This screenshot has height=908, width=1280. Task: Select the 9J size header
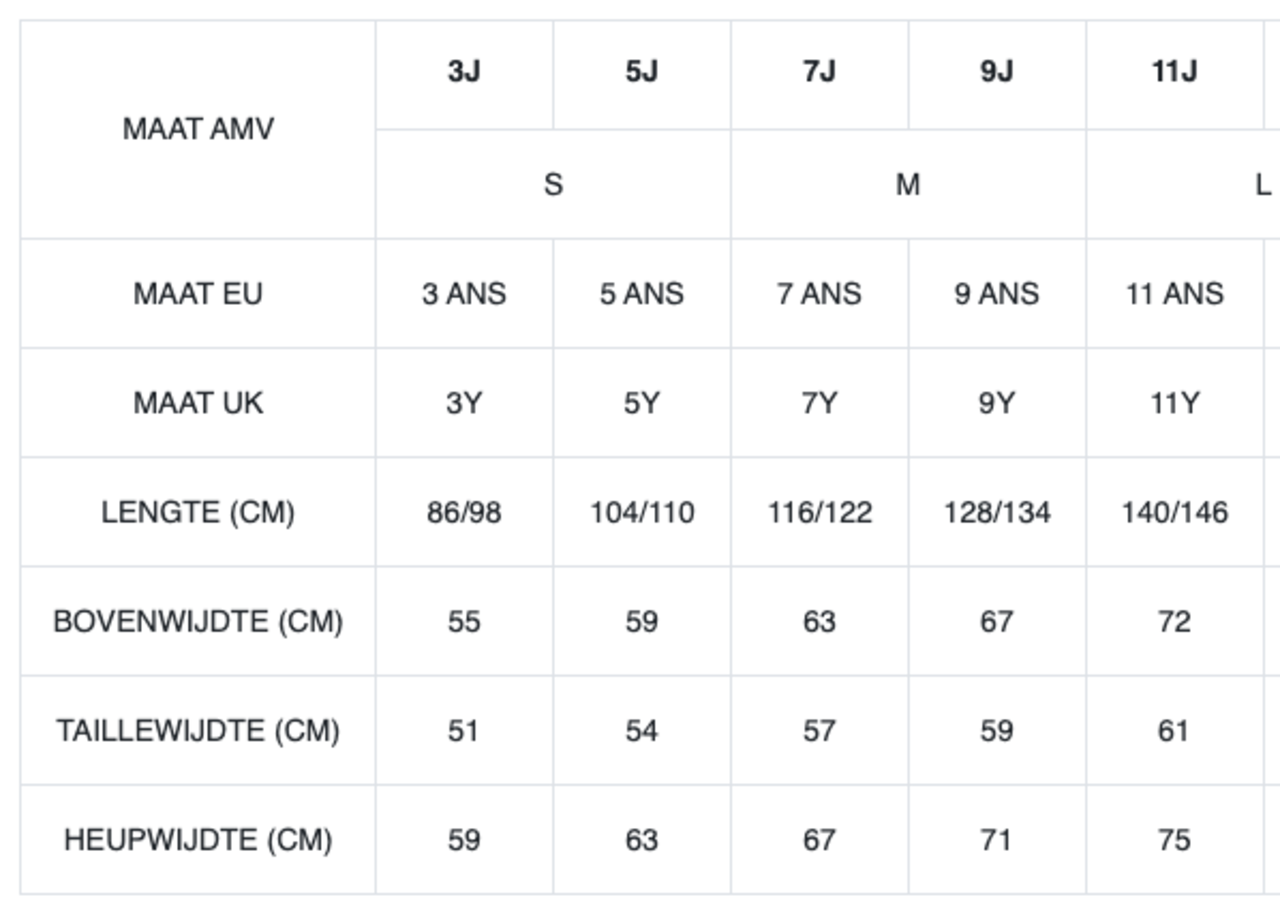coord(996,73)
